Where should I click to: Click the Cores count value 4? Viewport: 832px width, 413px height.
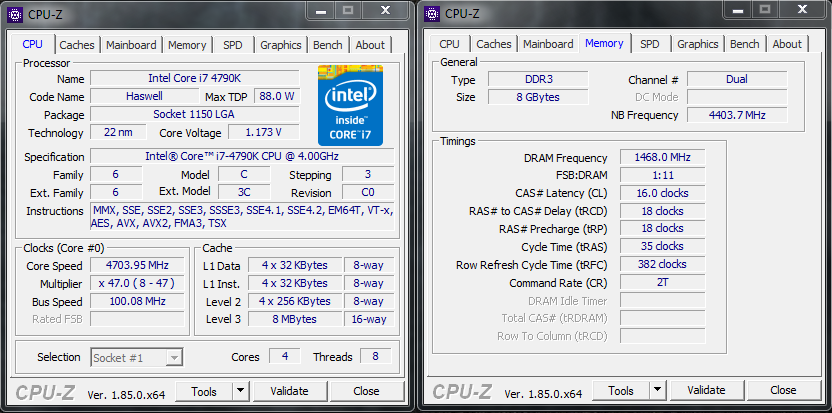(285, 357)
